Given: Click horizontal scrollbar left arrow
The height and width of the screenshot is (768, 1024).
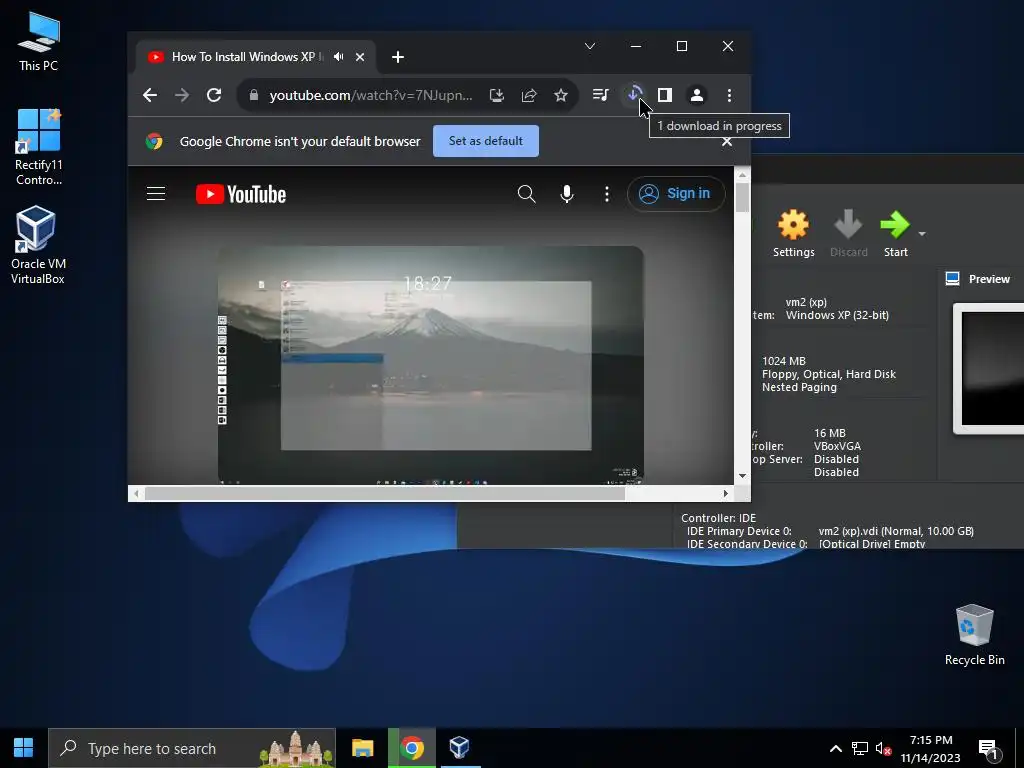Looking at the screenshot, I should tap(136, 494).
